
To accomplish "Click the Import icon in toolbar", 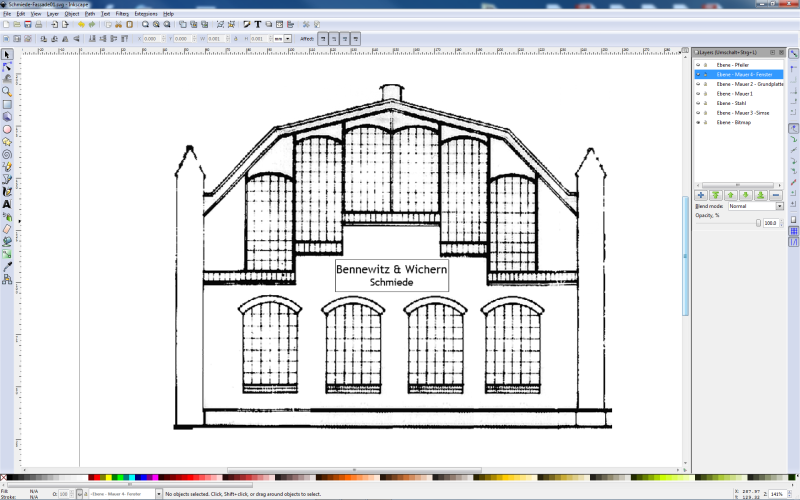I will coord(55,24).
